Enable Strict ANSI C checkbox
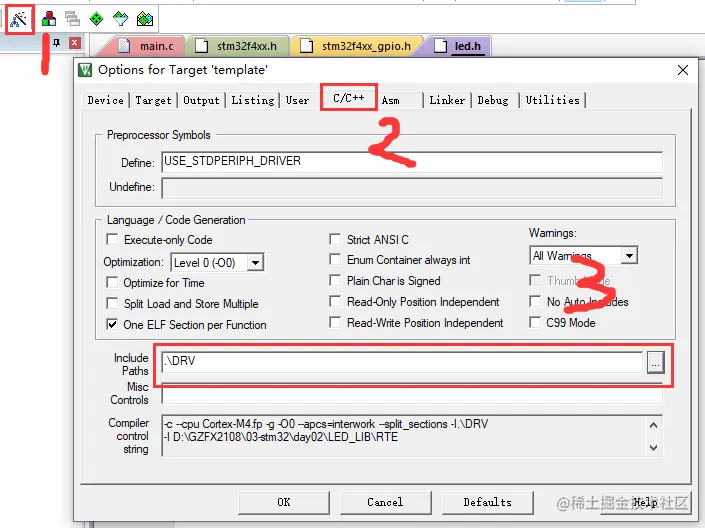Screen dimensions: 705x528 tap(335, 239)
